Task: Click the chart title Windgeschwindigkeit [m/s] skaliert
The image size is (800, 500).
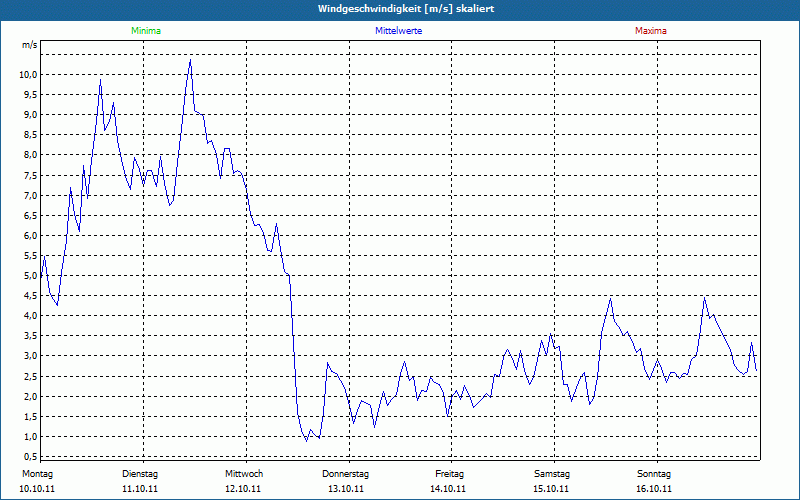Action: tap(406, 9)
